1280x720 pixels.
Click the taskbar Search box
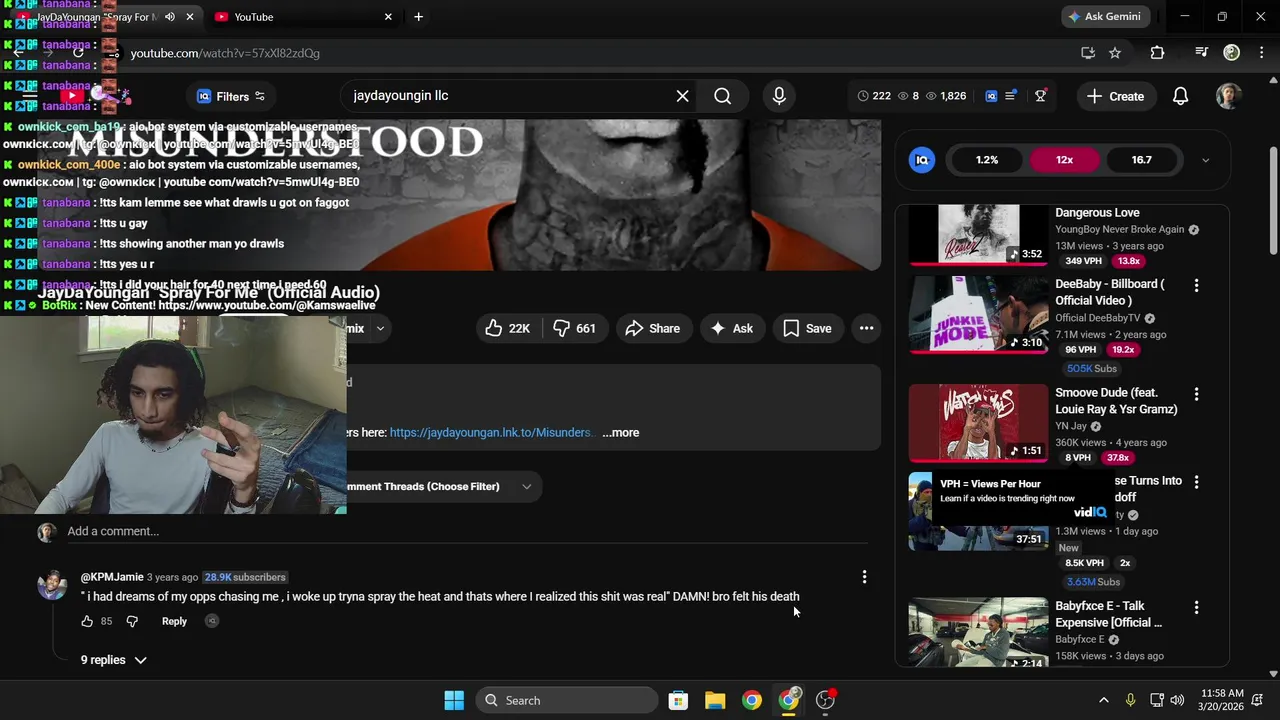point(567,700)
